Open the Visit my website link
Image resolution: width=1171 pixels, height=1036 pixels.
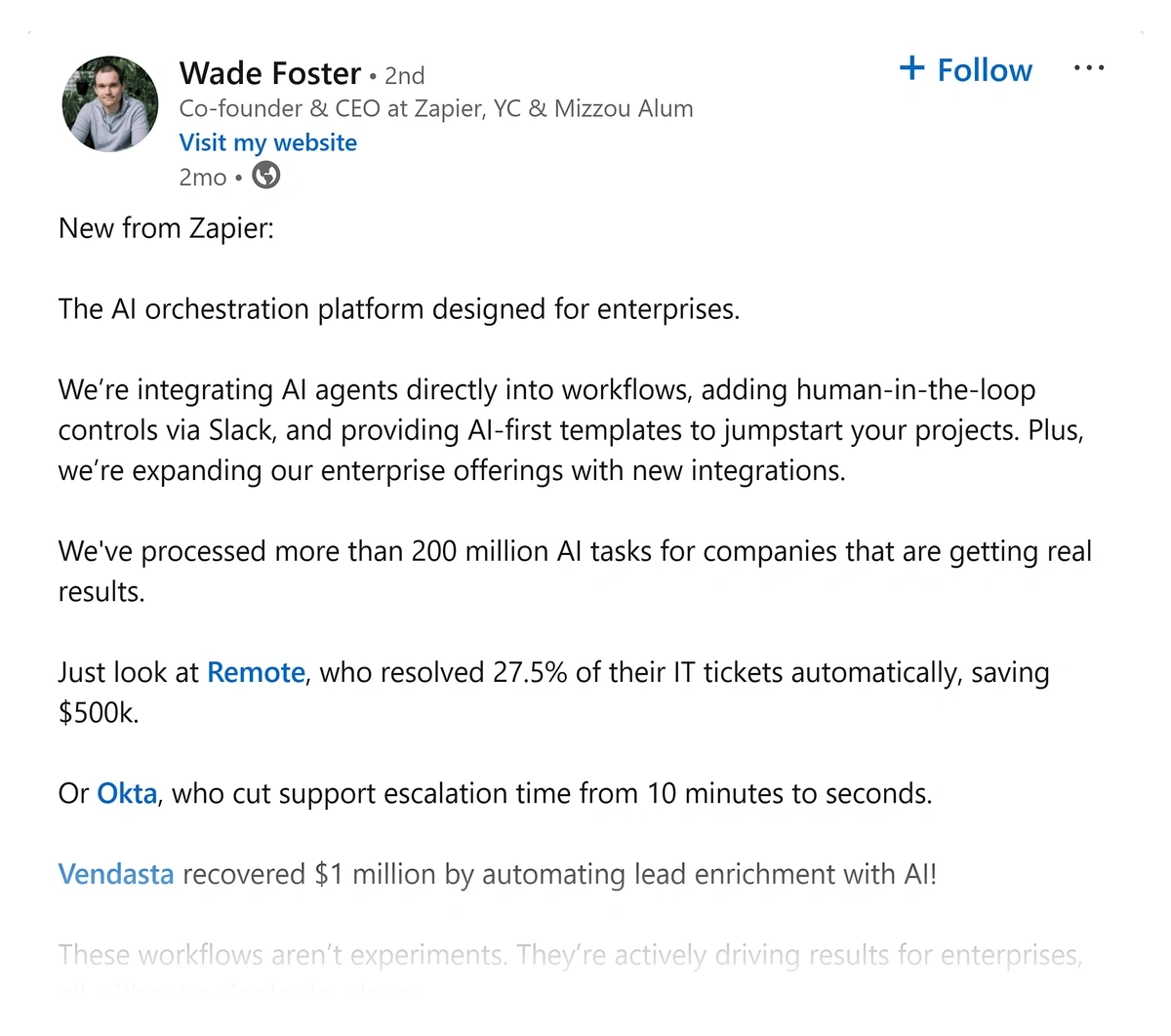pyautogui.click(x=268, y=142)
